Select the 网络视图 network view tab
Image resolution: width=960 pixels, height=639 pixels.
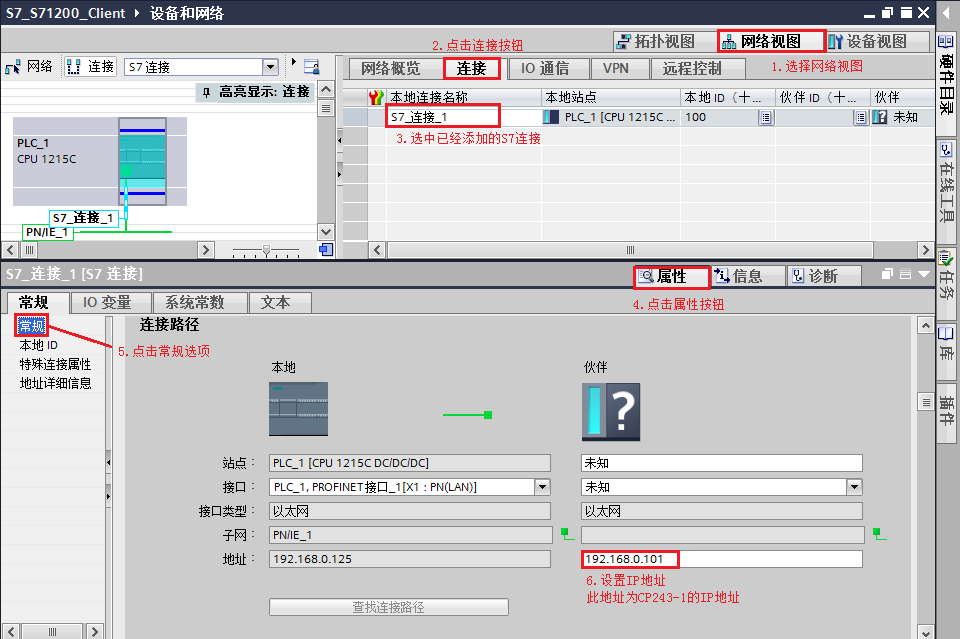[x=770, y=41]
